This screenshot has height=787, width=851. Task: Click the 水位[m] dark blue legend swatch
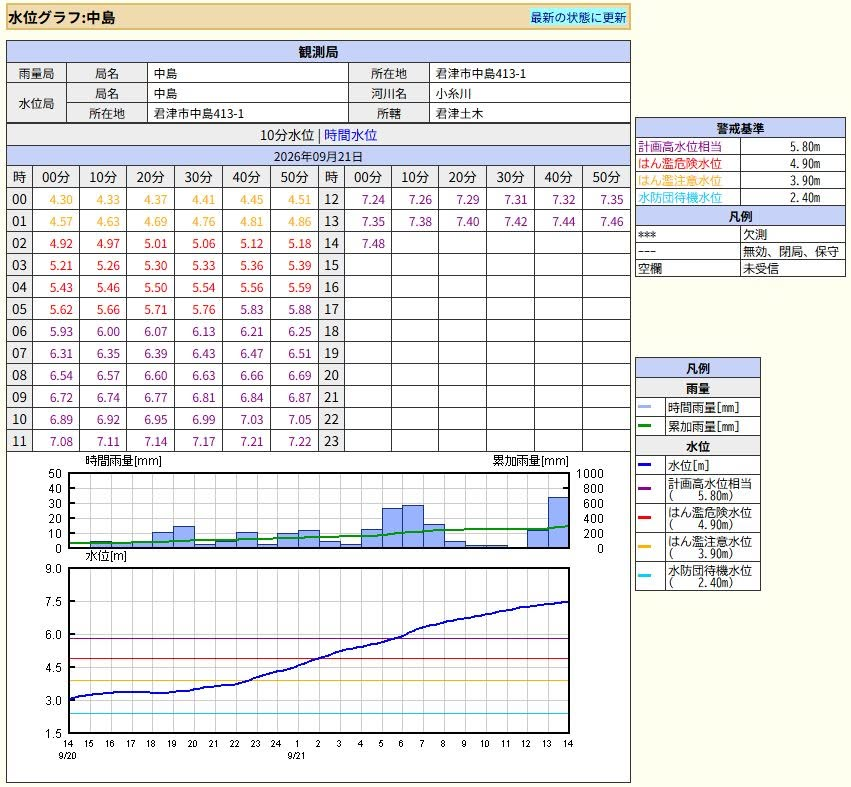pyautogui.click(x=644, y=465)
